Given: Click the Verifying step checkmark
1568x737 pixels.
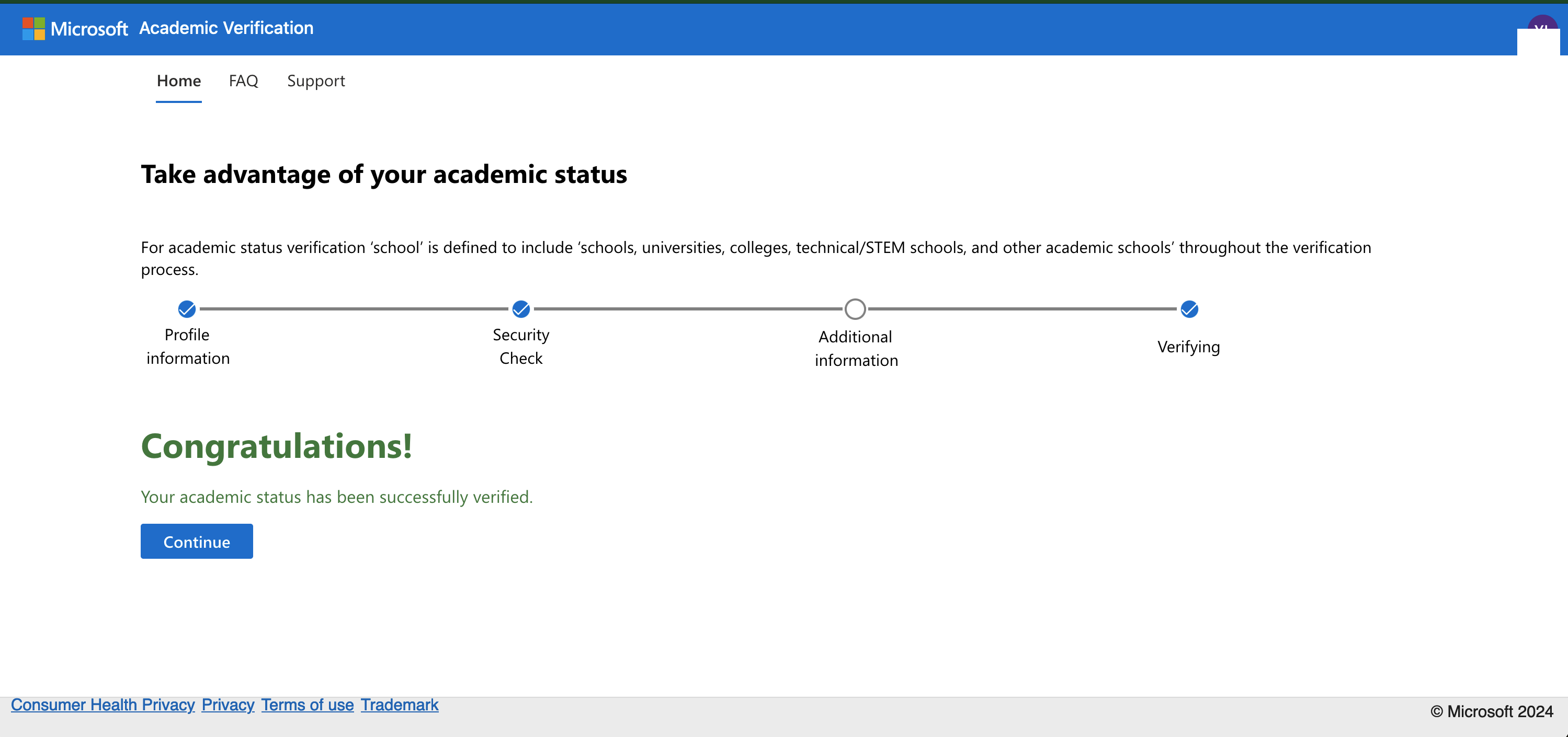Looking at the screenshot, I should pyautogui.click(x=1189, y=309).
